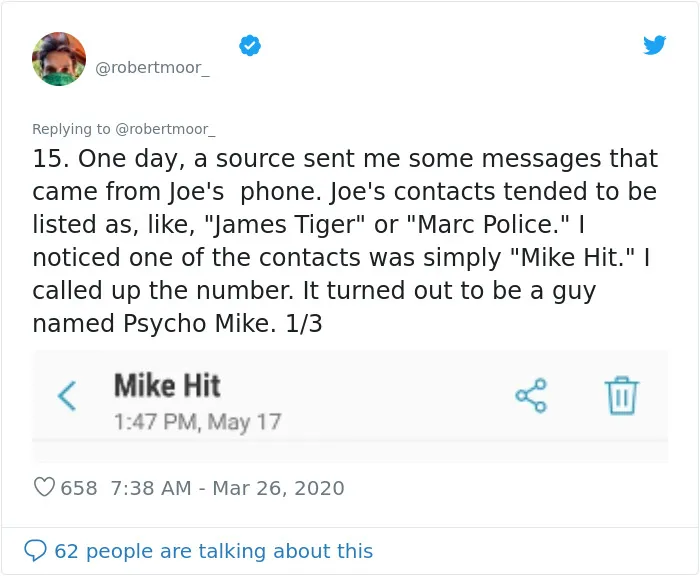Click @robertmoor_ in the Replying to line
The image size is (700, 576).
pos(165,129)
